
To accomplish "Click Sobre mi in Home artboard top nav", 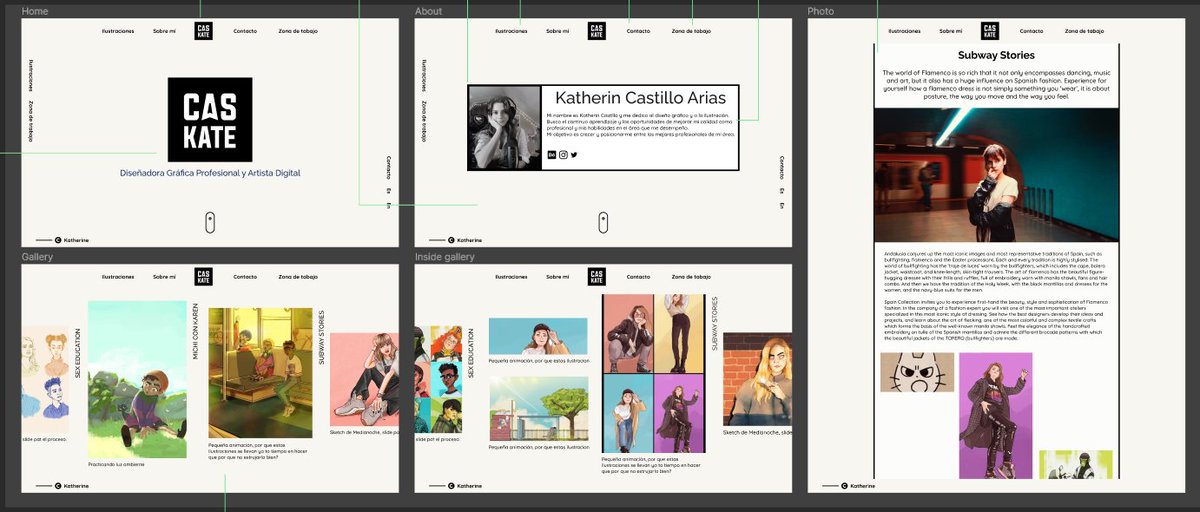I will point(164,31).
